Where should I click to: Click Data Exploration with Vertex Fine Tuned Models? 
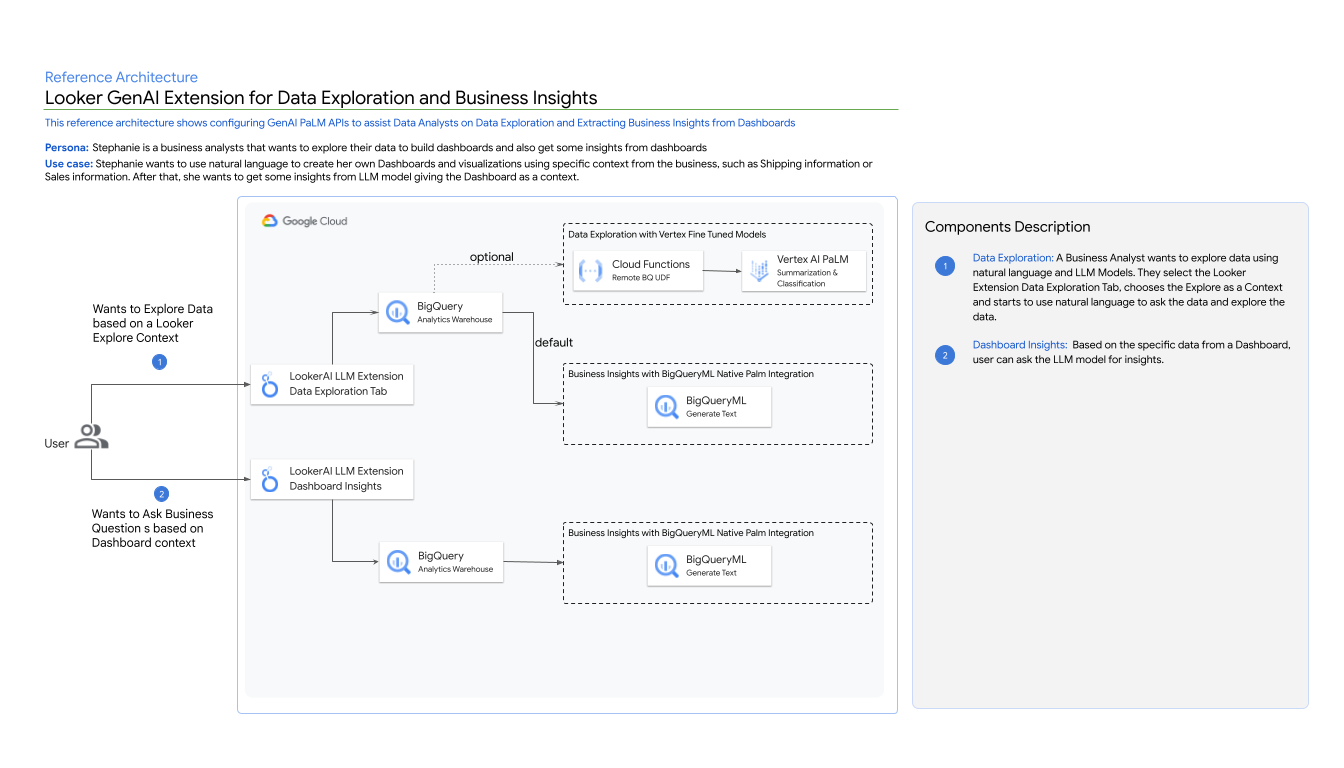(667, 234)
